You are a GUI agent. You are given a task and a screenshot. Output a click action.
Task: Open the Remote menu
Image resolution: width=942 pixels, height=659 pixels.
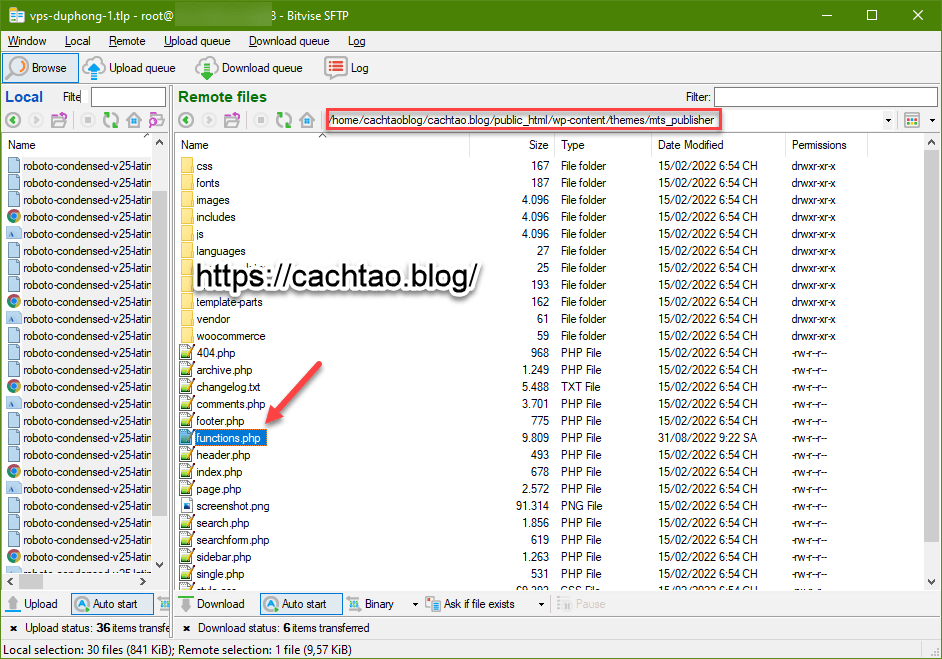127,41
